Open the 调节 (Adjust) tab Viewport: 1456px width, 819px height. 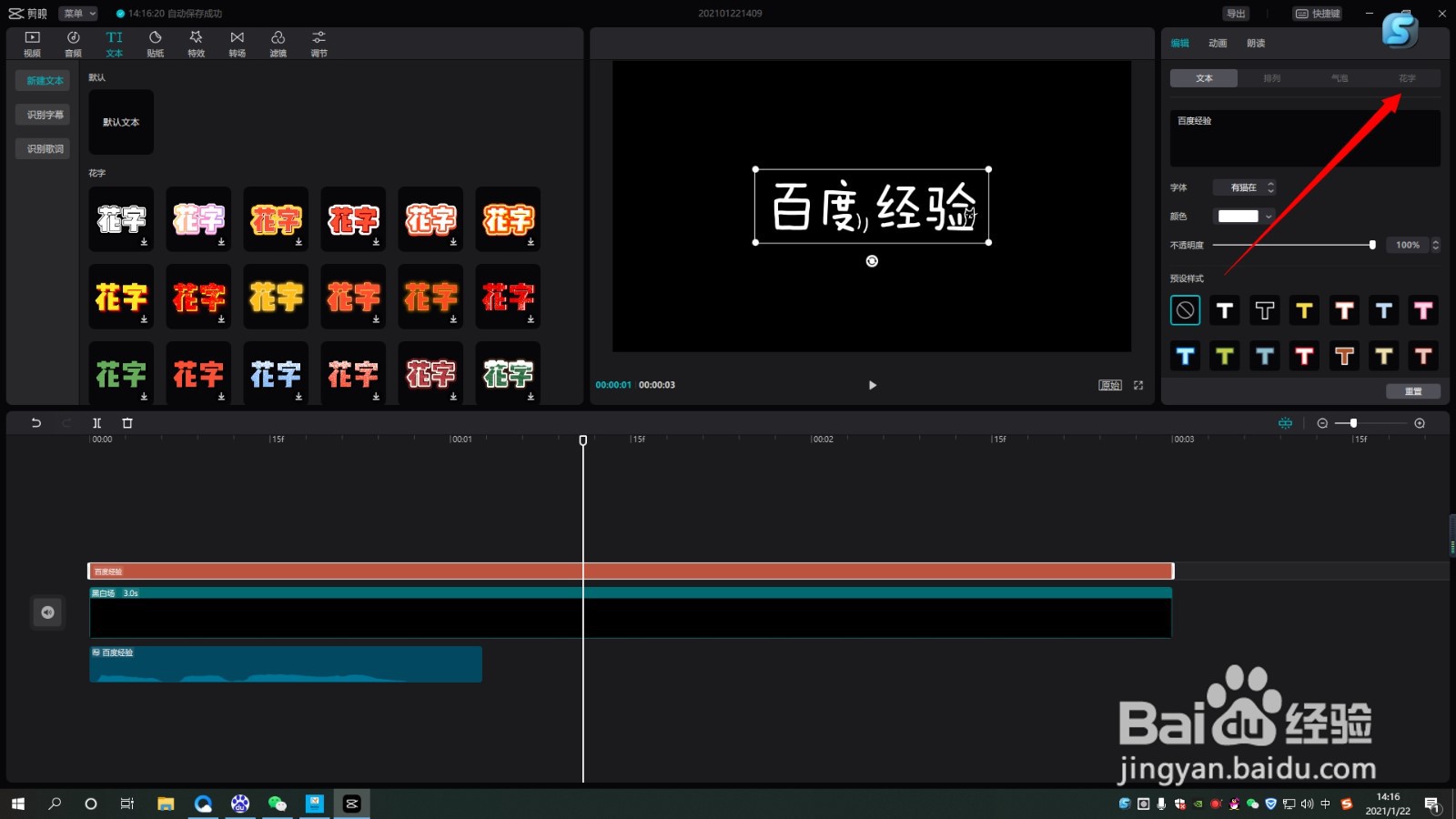pyautogui.click(x=318, y=43)
